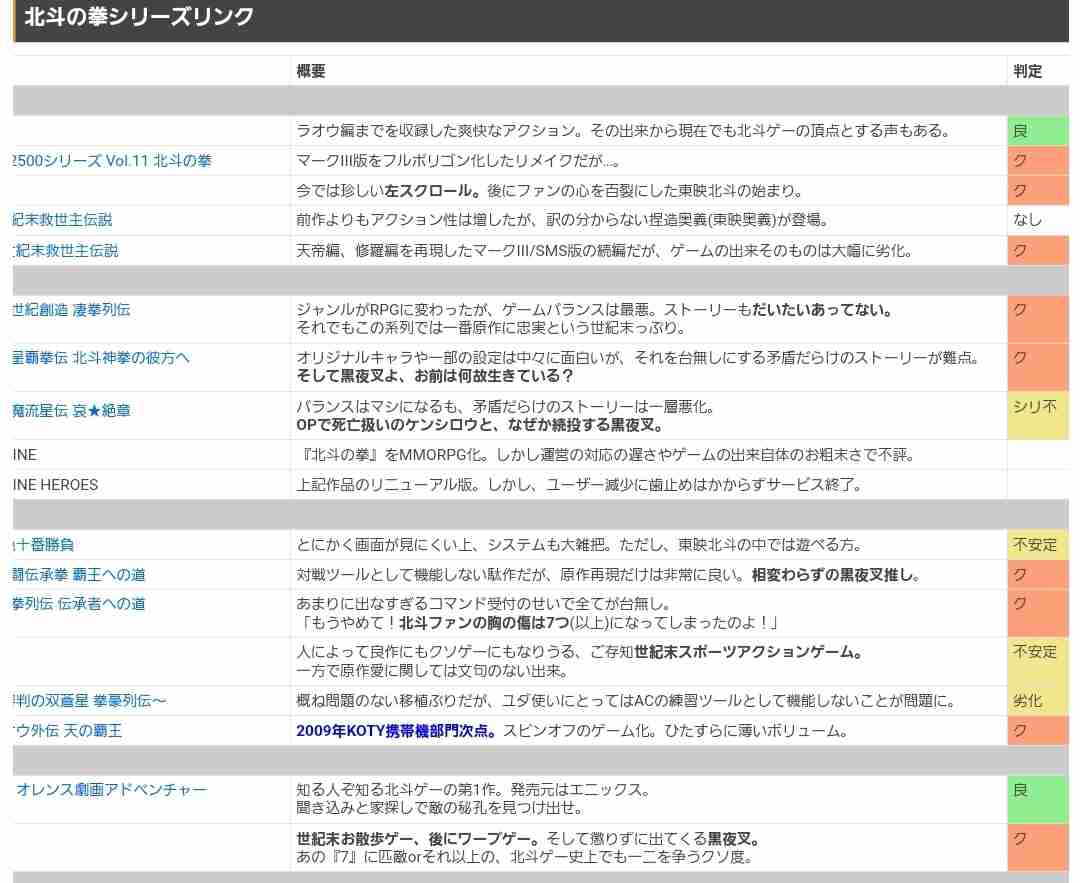Click the 北斗の拳シリーズリンク heading
Image resolution: width=1080 pixels, height=883 pixels.
pos(139,17)
